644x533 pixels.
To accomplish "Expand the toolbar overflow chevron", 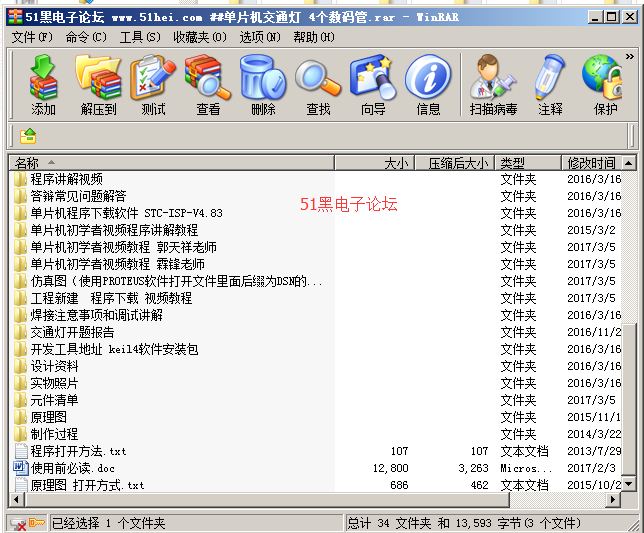I will [x=630, y=57].
